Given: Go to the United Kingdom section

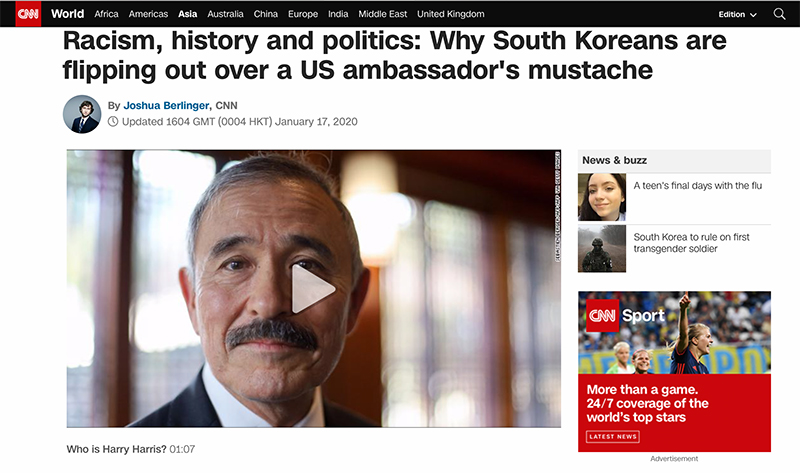Looking at the screenshot, I should [451, 14].
